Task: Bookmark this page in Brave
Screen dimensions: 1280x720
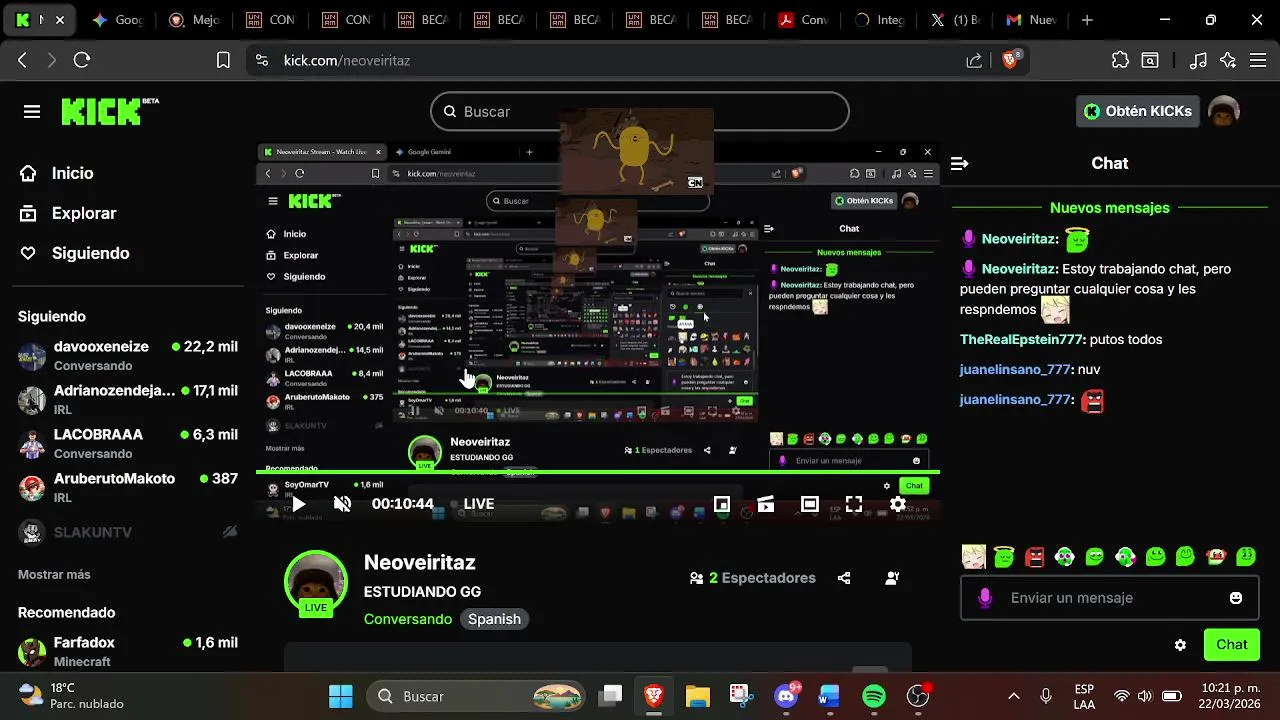Action: pos(224,60)
